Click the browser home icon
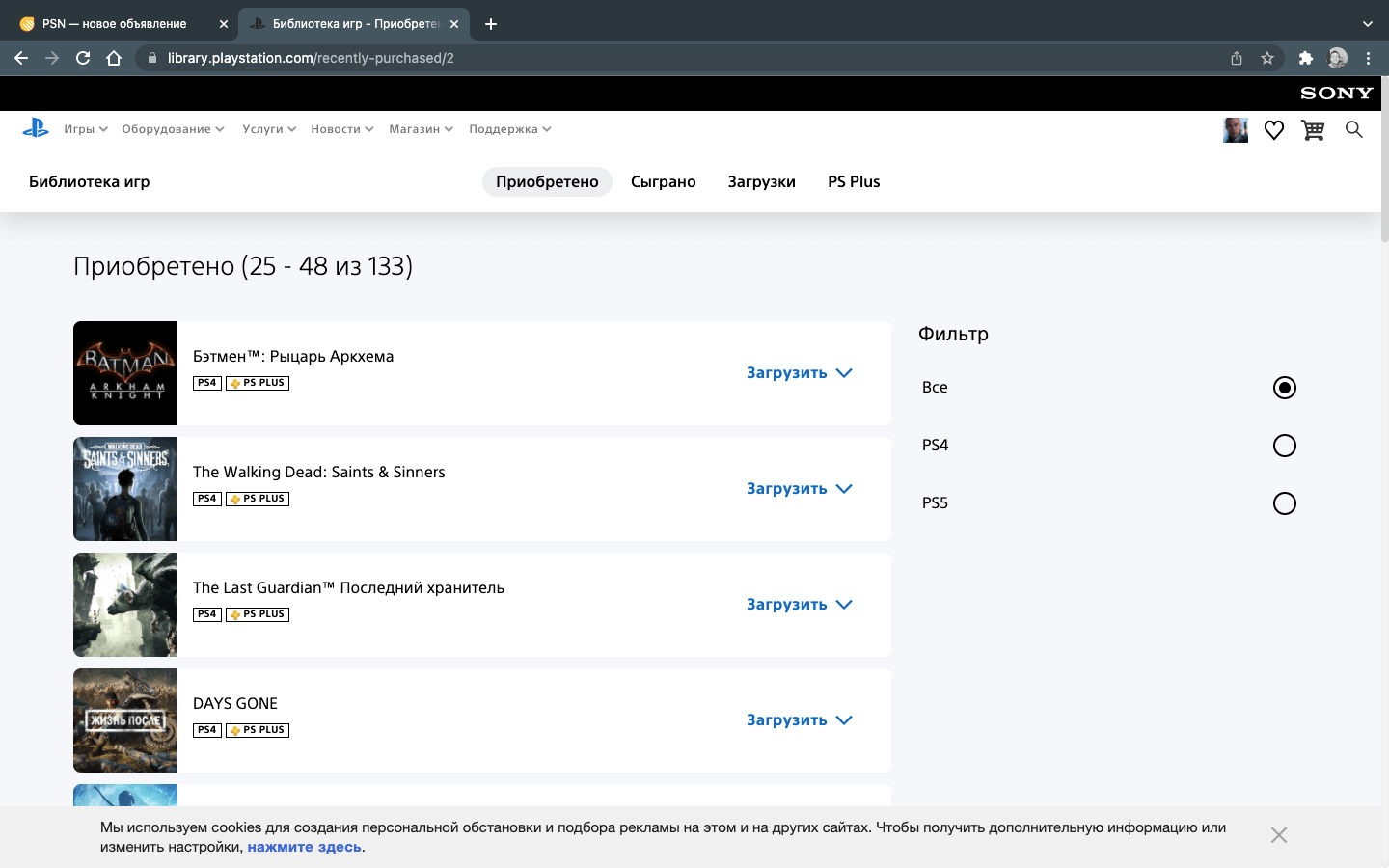Screen dimensions: 1389x868 [114, 58]
